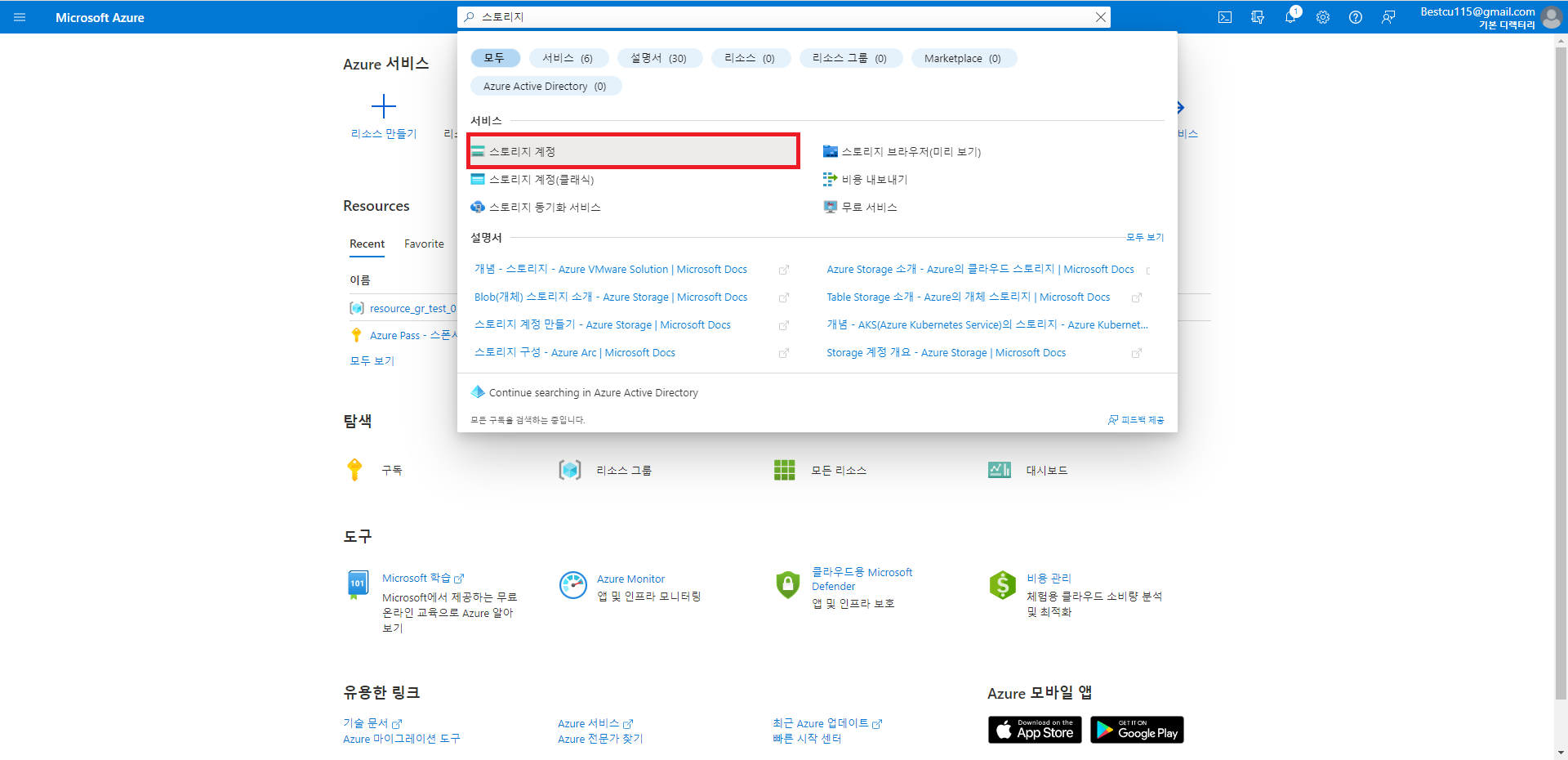This screenshot has width=1568, height=760.
Task: Open the Directory and subscription filter icon
Action: (1258, 17)
